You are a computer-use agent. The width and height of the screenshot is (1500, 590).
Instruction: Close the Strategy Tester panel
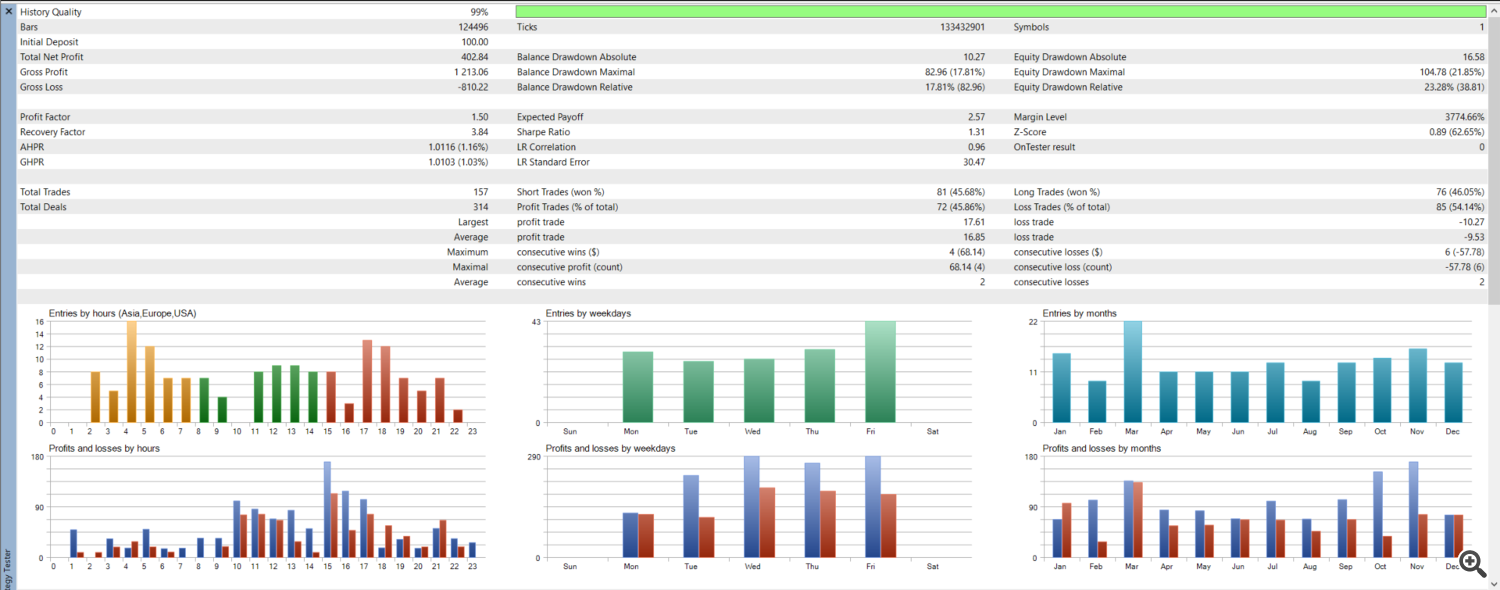(8, 10)
